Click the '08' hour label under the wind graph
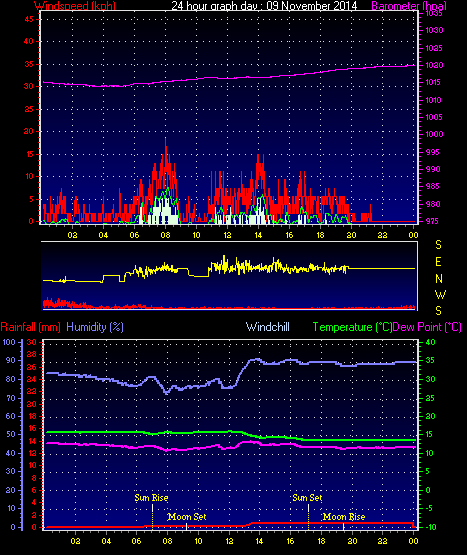The image size is (467, 555). click(165, 235)
